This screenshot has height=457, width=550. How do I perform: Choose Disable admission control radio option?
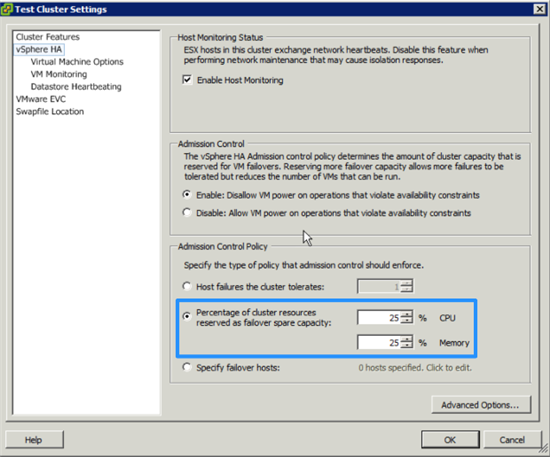pyautogui.click(x=187, y=212)
